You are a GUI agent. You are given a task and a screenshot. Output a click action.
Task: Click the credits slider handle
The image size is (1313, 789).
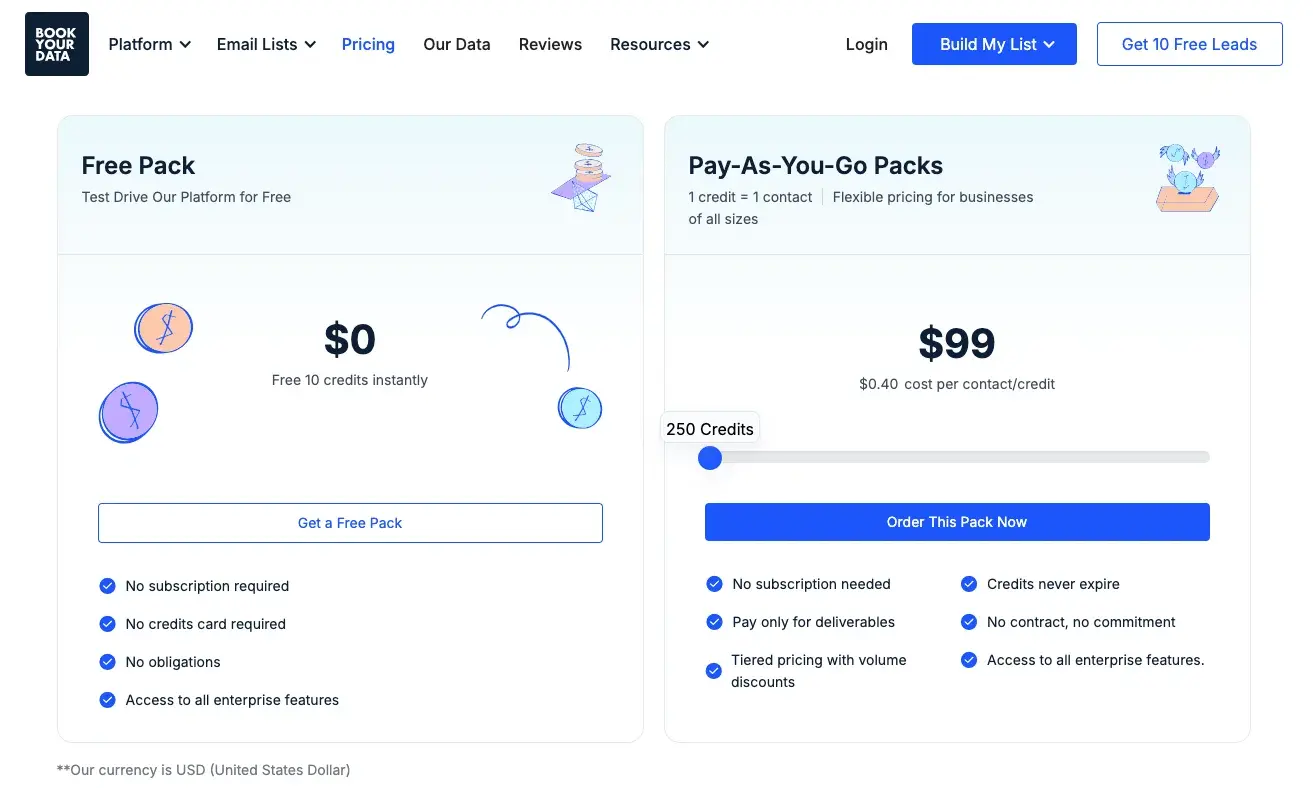click(x=710, y=458)
